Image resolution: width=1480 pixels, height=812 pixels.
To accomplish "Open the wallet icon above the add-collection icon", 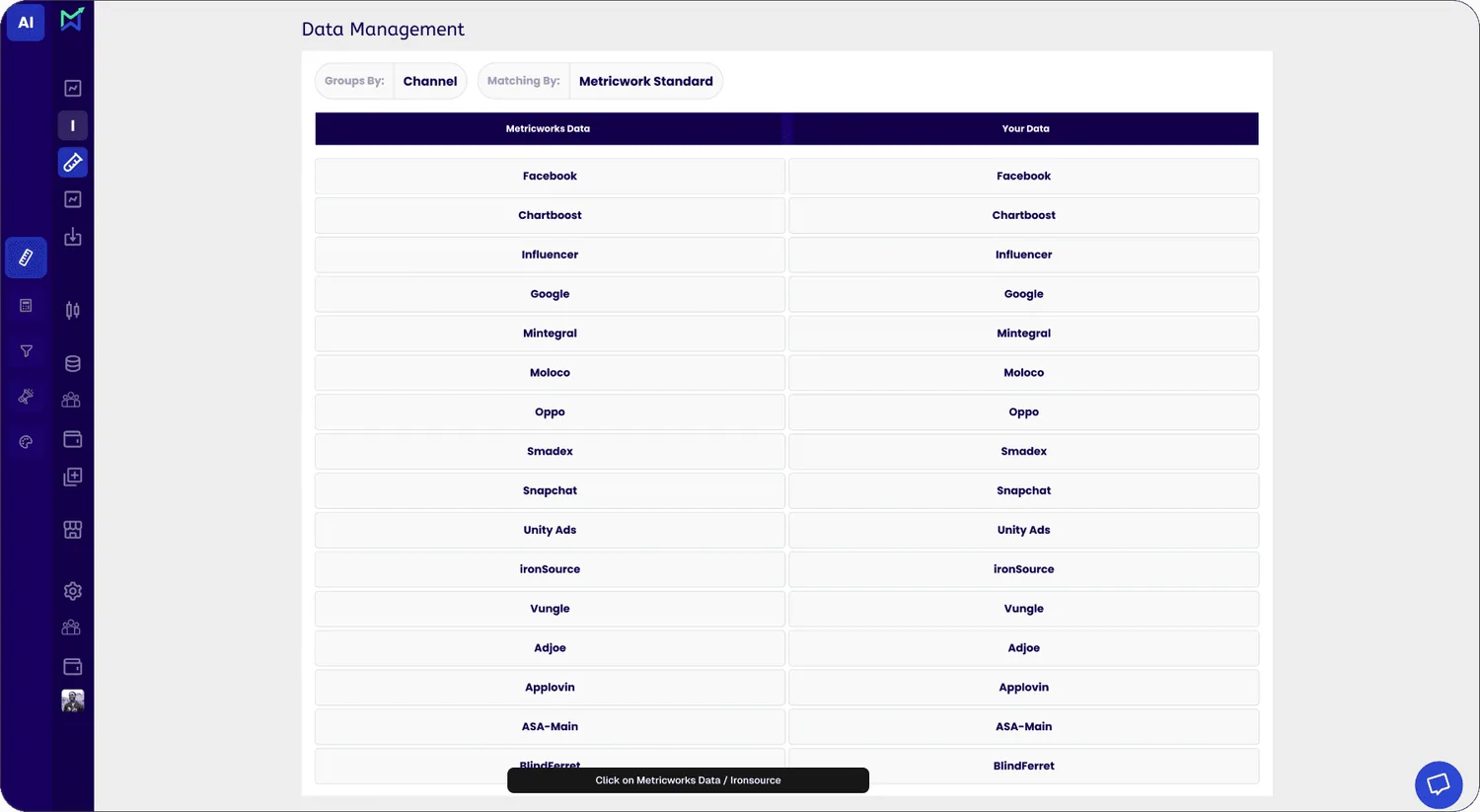I will click(x=73, y=439).
